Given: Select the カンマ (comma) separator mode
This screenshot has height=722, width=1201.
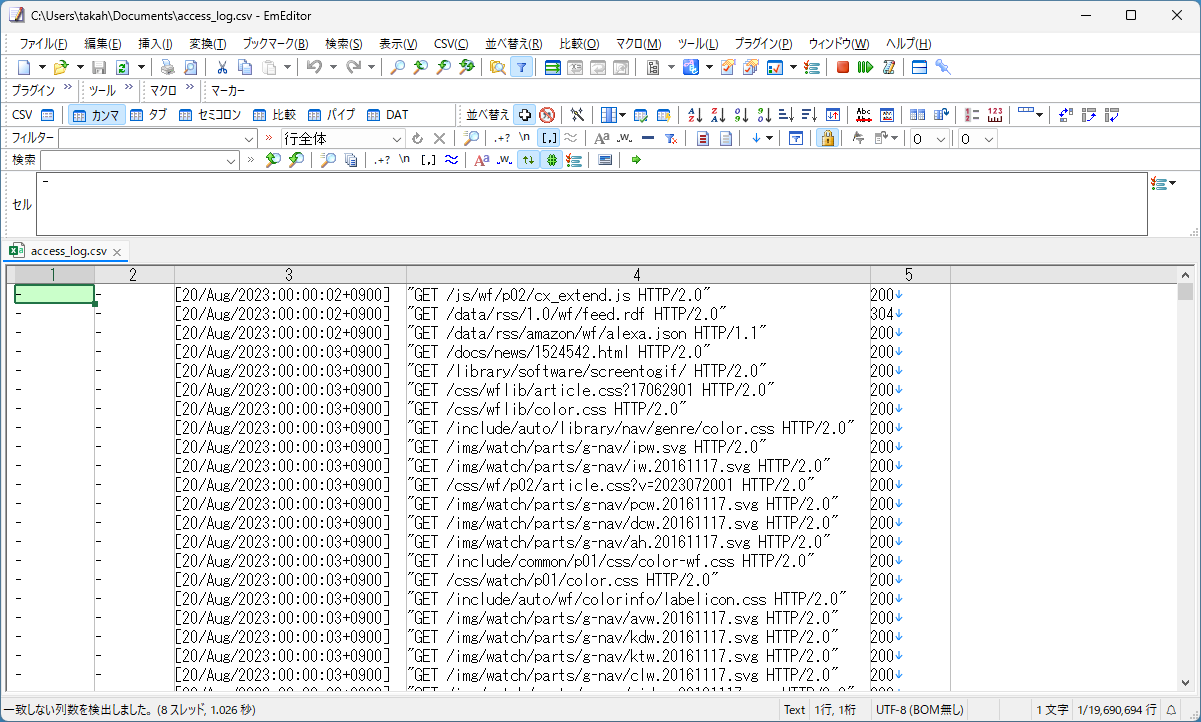Looking at the screenshot, I should click(x=98, y=114).
